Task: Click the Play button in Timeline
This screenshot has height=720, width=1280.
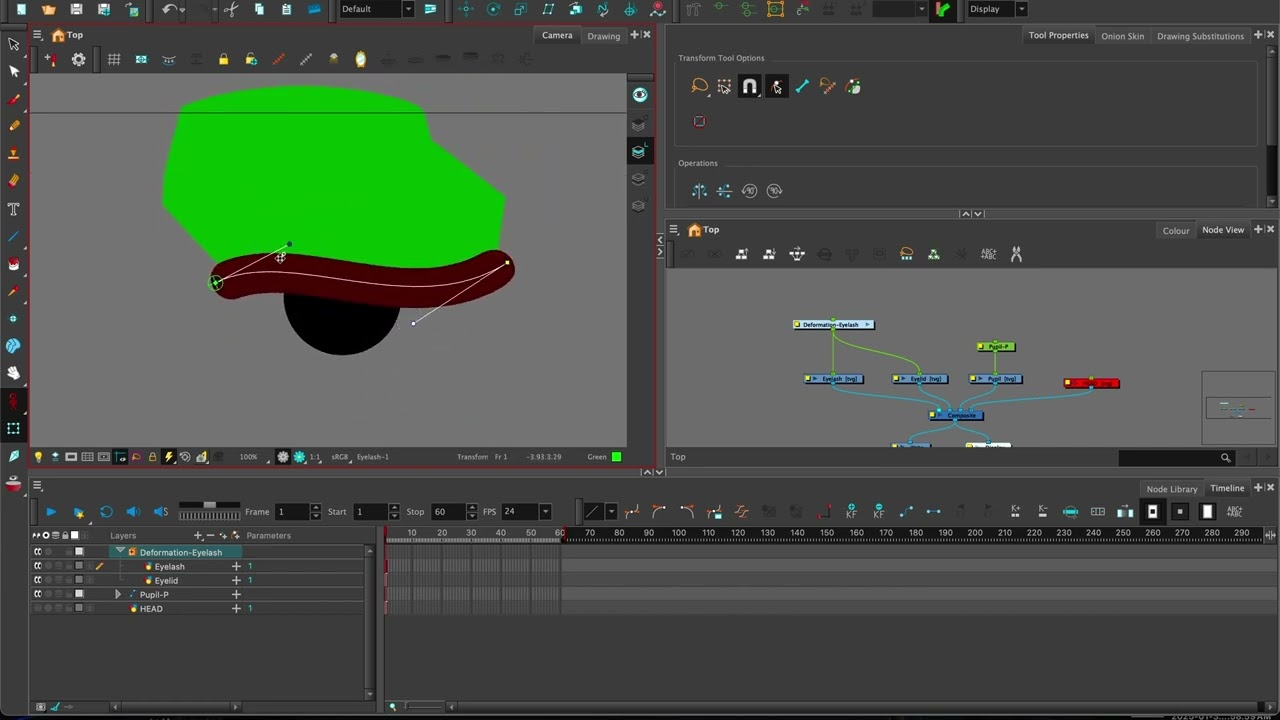Action: pyautogui.click(x=51, y=511)
